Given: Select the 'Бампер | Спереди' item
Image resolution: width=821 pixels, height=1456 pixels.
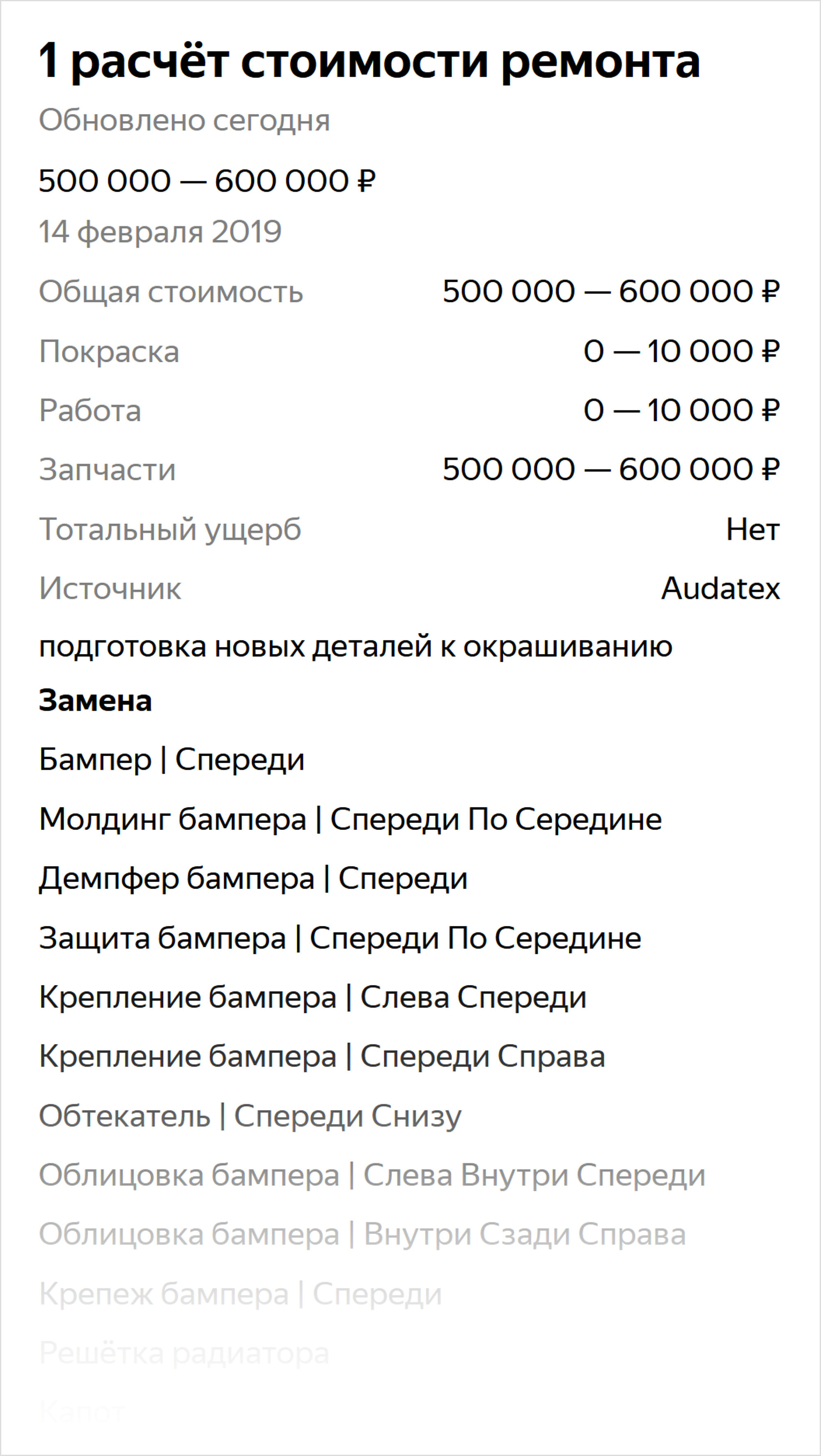Looking at the screenshot, I should pos(172,760).
